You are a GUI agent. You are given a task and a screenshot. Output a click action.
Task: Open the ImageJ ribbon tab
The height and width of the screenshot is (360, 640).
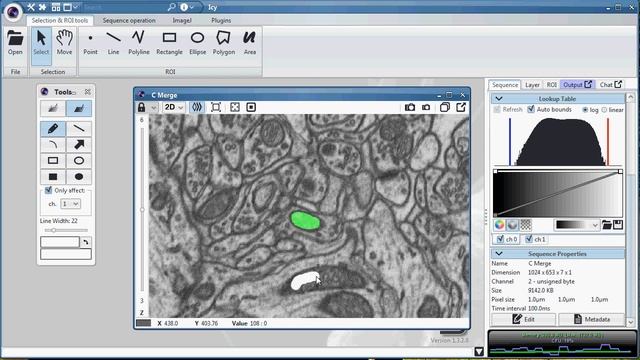182,20
